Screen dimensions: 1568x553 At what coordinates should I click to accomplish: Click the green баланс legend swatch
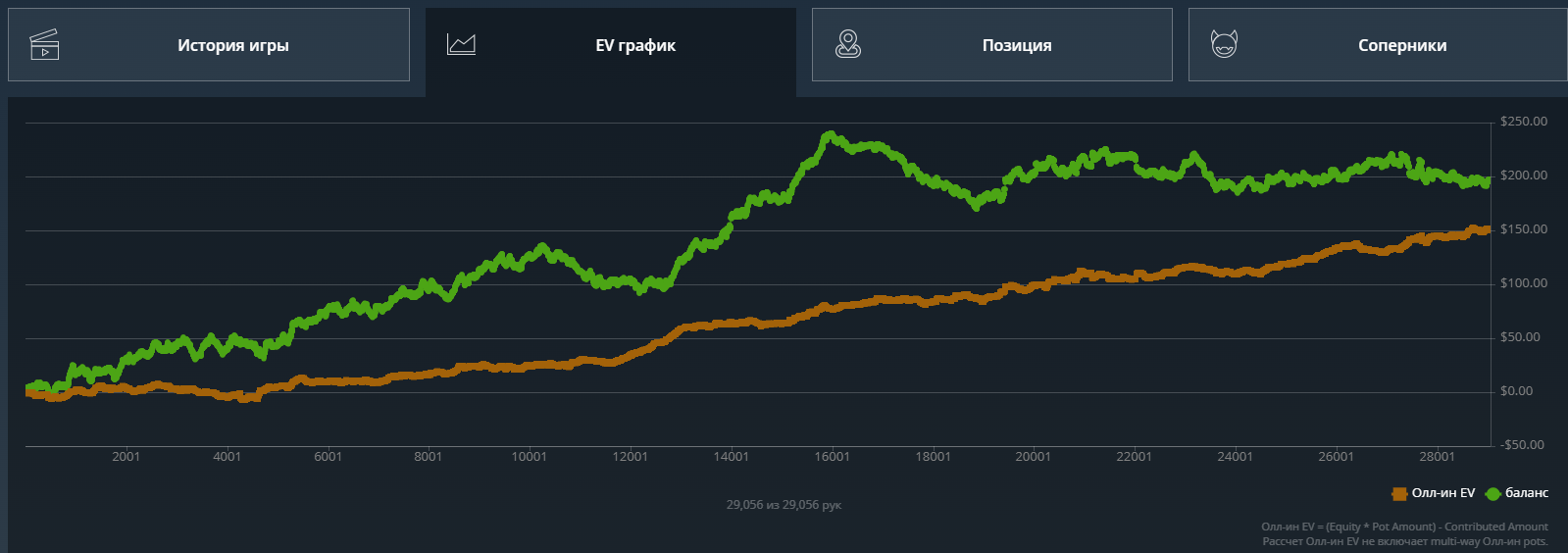[x=1493, y=494]
